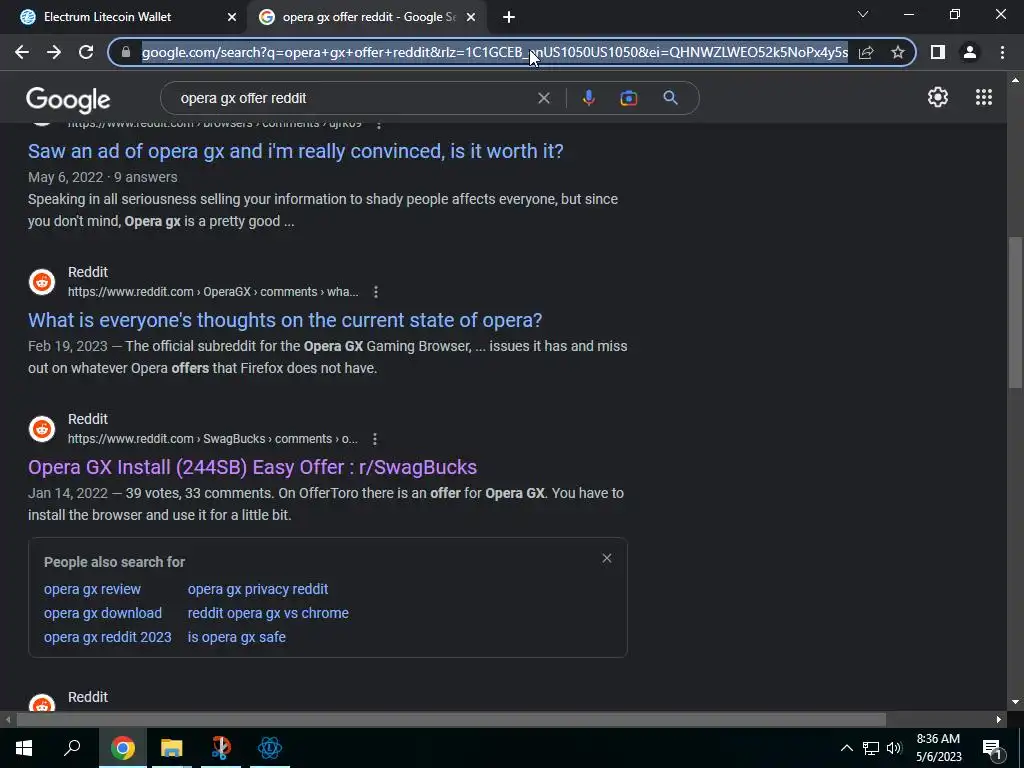Open the Chrome profile icon
The width and height of the screenshot is (1024, 768).
coord(970,52)
